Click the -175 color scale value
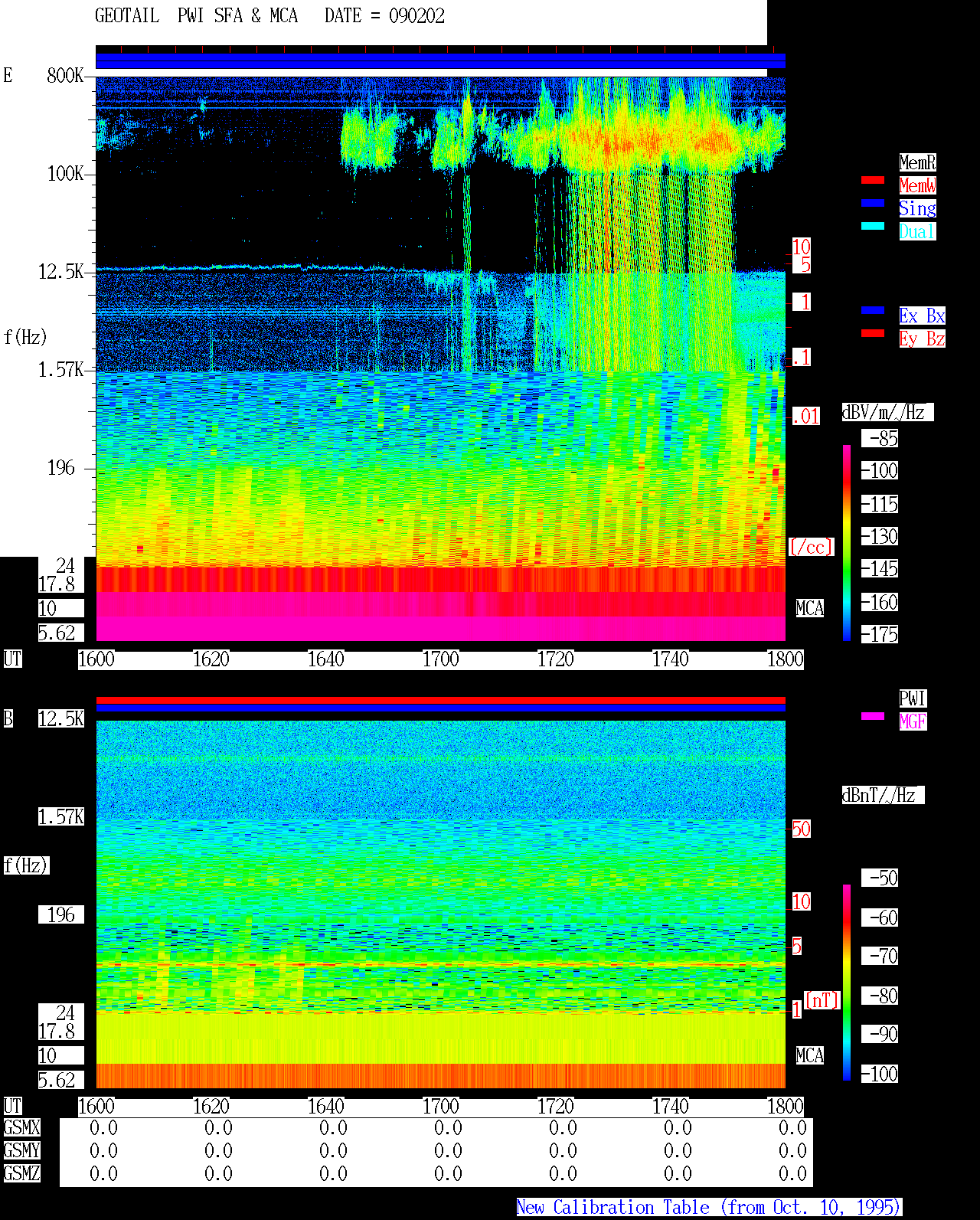The image size is (980, 1220). [880, 634]
